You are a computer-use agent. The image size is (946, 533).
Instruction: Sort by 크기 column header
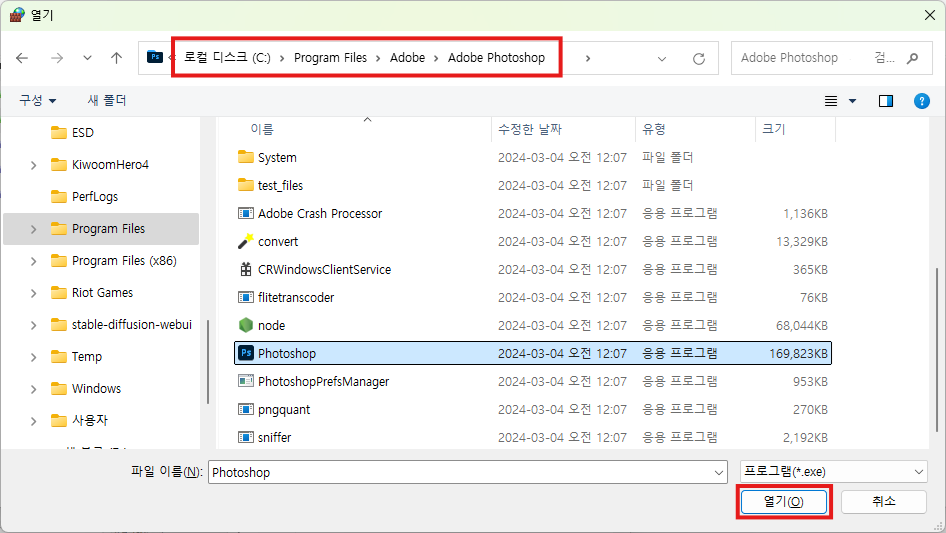[x=773, y=129]
